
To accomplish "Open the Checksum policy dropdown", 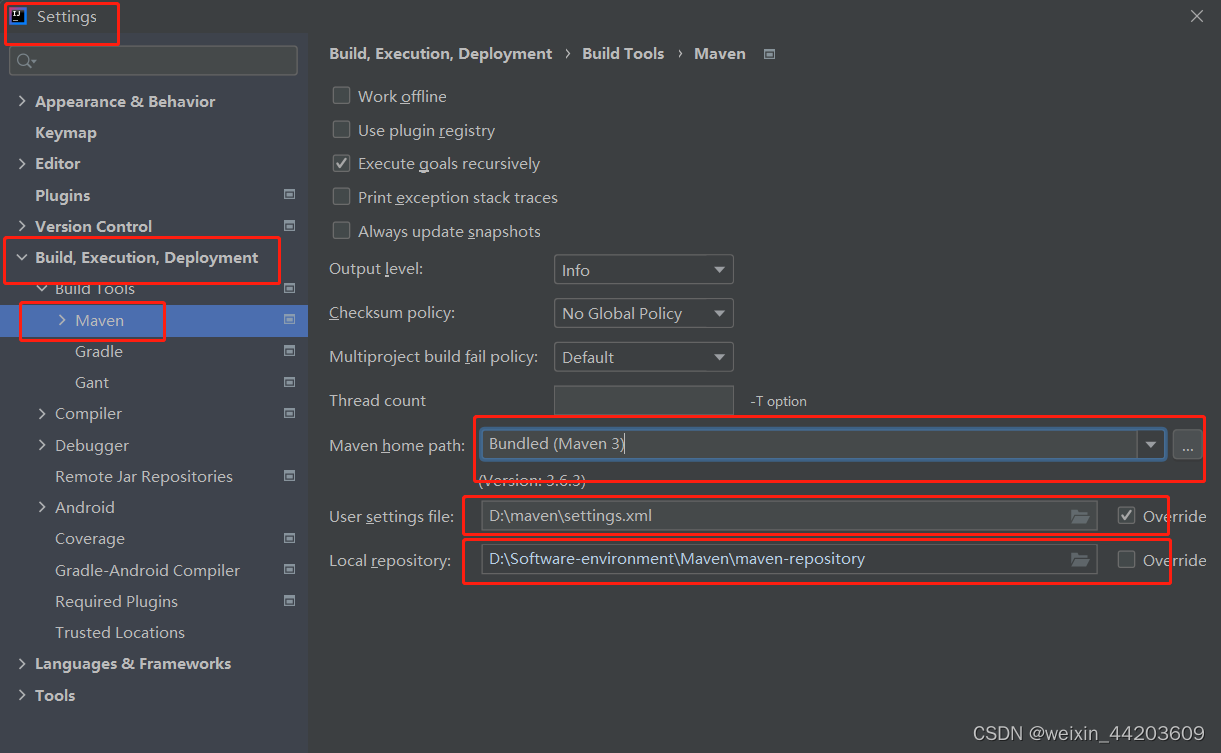I will (x=643, y=313).
